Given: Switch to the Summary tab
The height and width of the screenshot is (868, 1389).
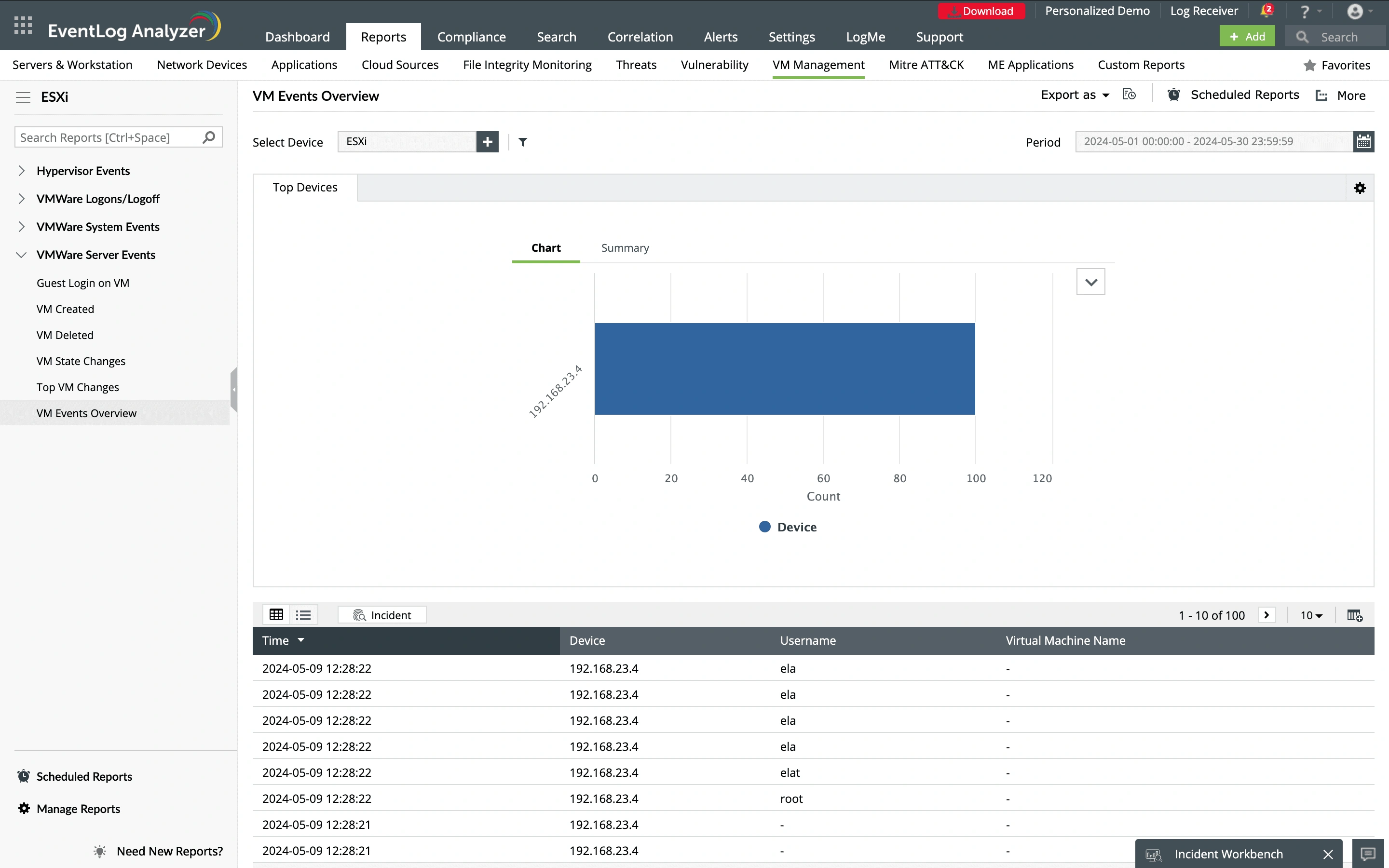Looking at the screenshot, I should (625, 248).
